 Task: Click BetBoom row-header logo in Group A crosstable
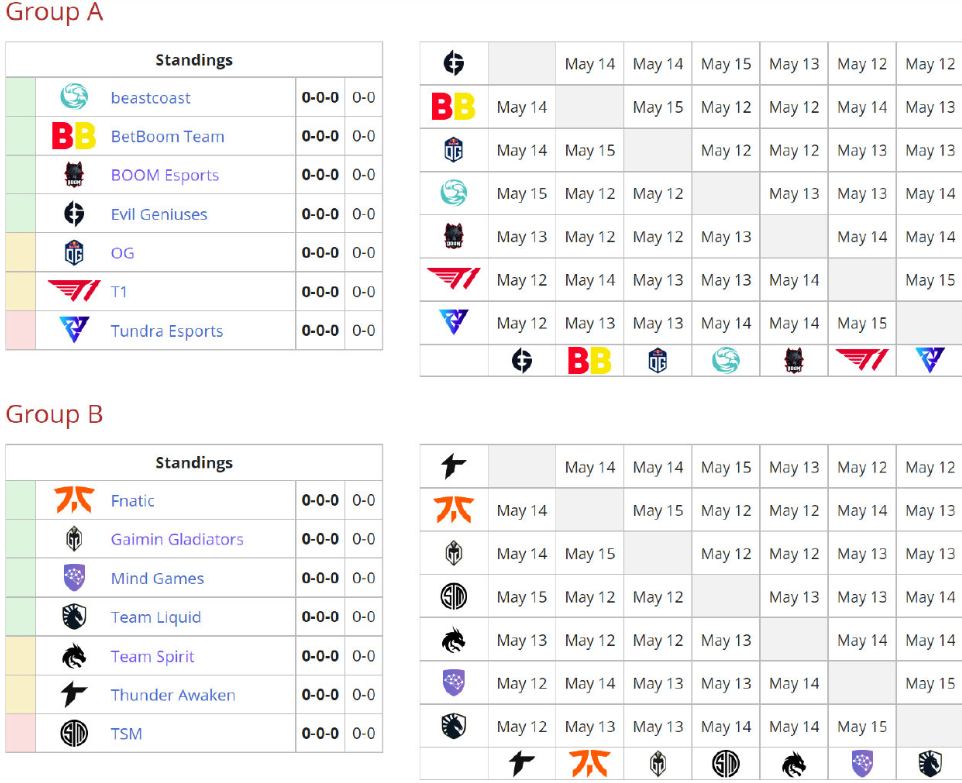point(453,107)
